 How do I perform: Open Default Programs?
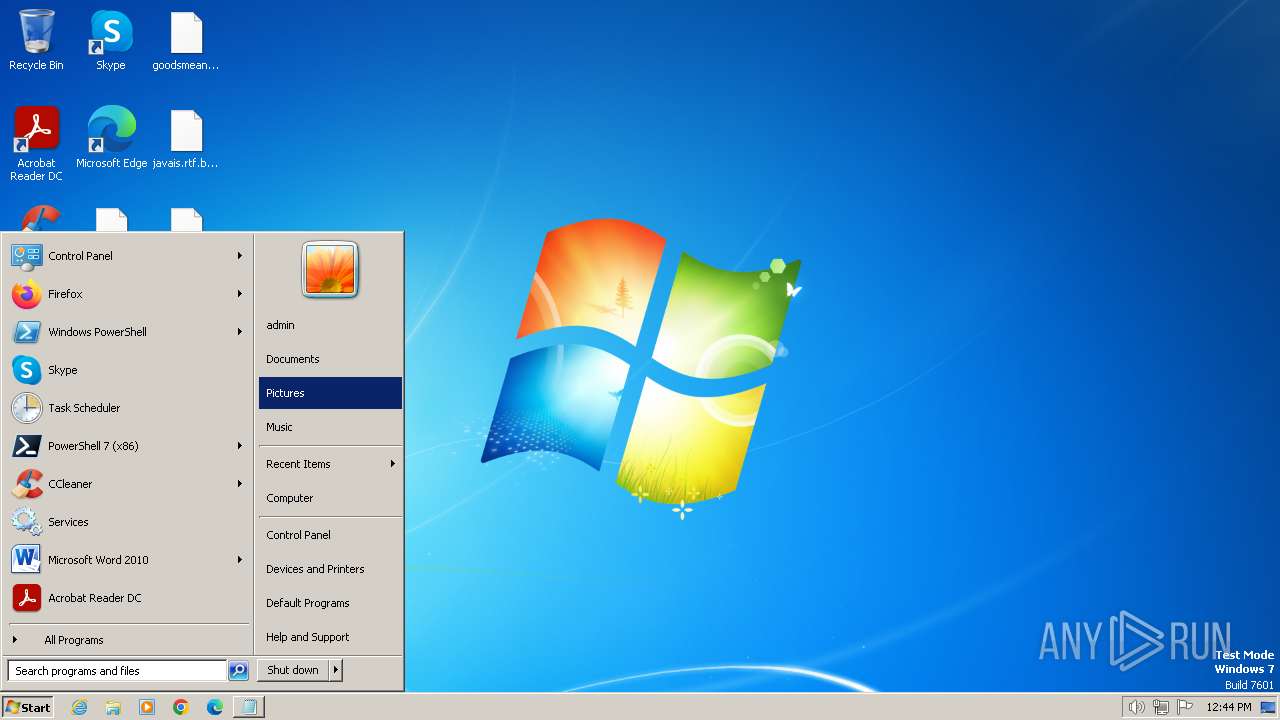(330, 603)
